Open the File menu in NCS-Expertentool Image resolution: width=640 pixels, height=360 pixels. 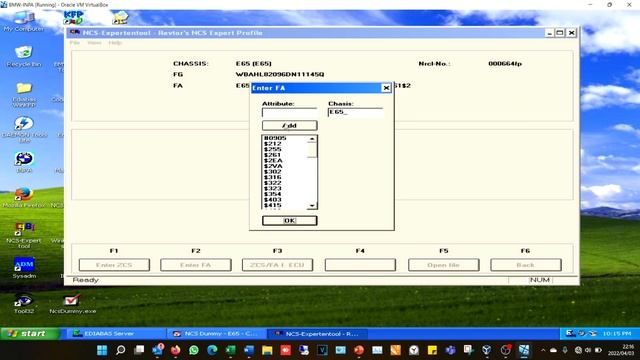tap(75, 42)
